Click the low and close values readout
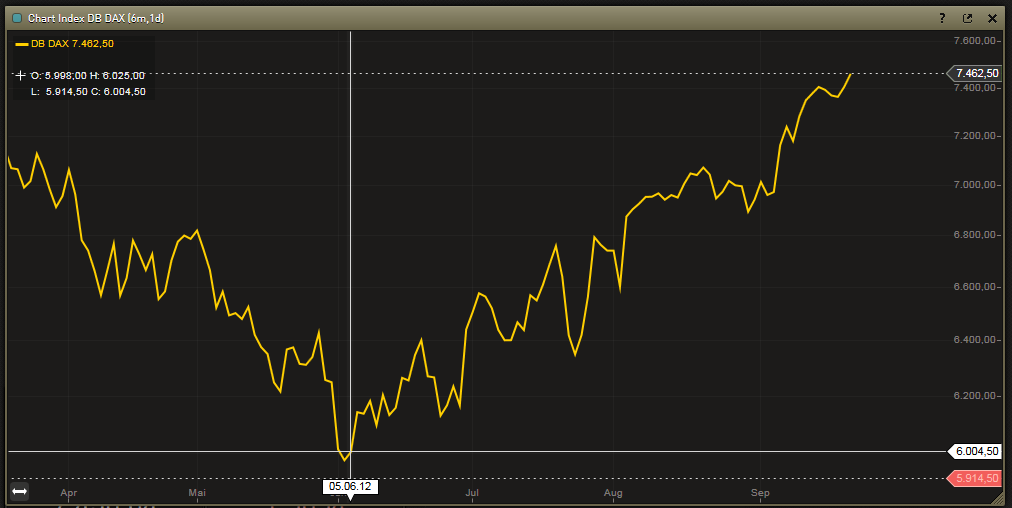Screen dimensions: 1012x508 88,92
